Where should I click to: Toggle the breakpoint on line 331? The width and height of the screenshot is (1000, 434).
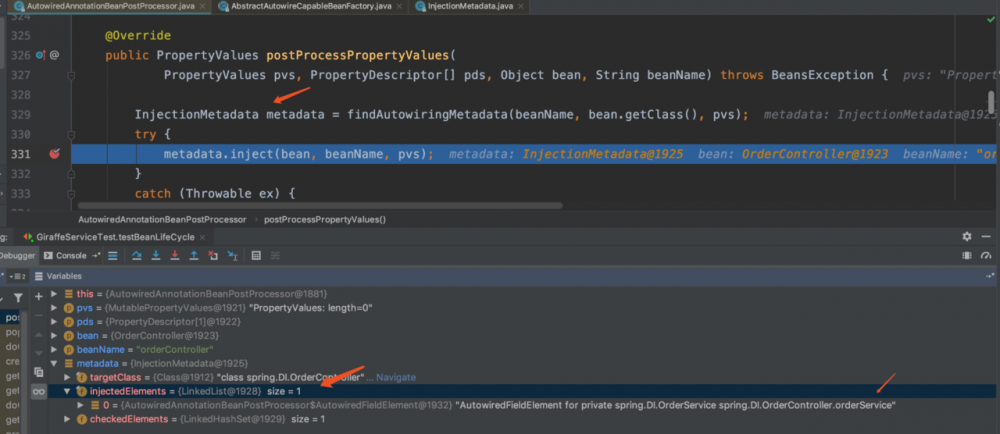[x=54, y=154]
